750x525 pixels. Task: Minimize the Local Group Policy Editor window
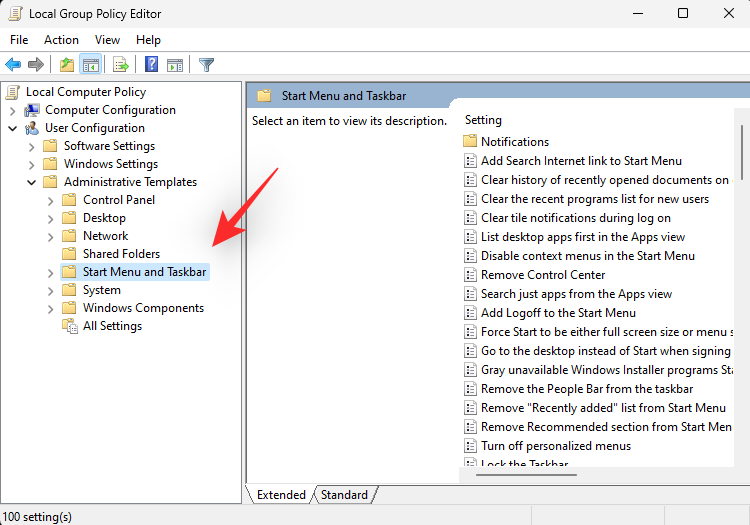638,13
